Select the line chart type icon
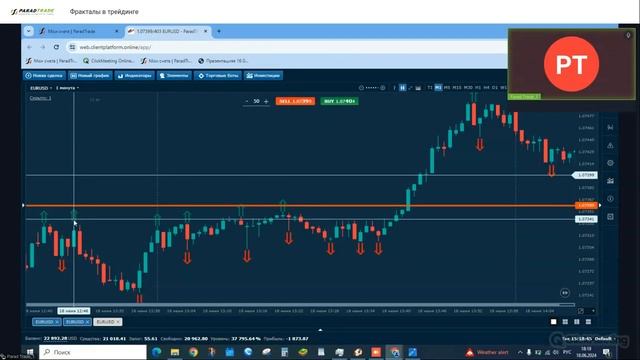 [410, 88]
